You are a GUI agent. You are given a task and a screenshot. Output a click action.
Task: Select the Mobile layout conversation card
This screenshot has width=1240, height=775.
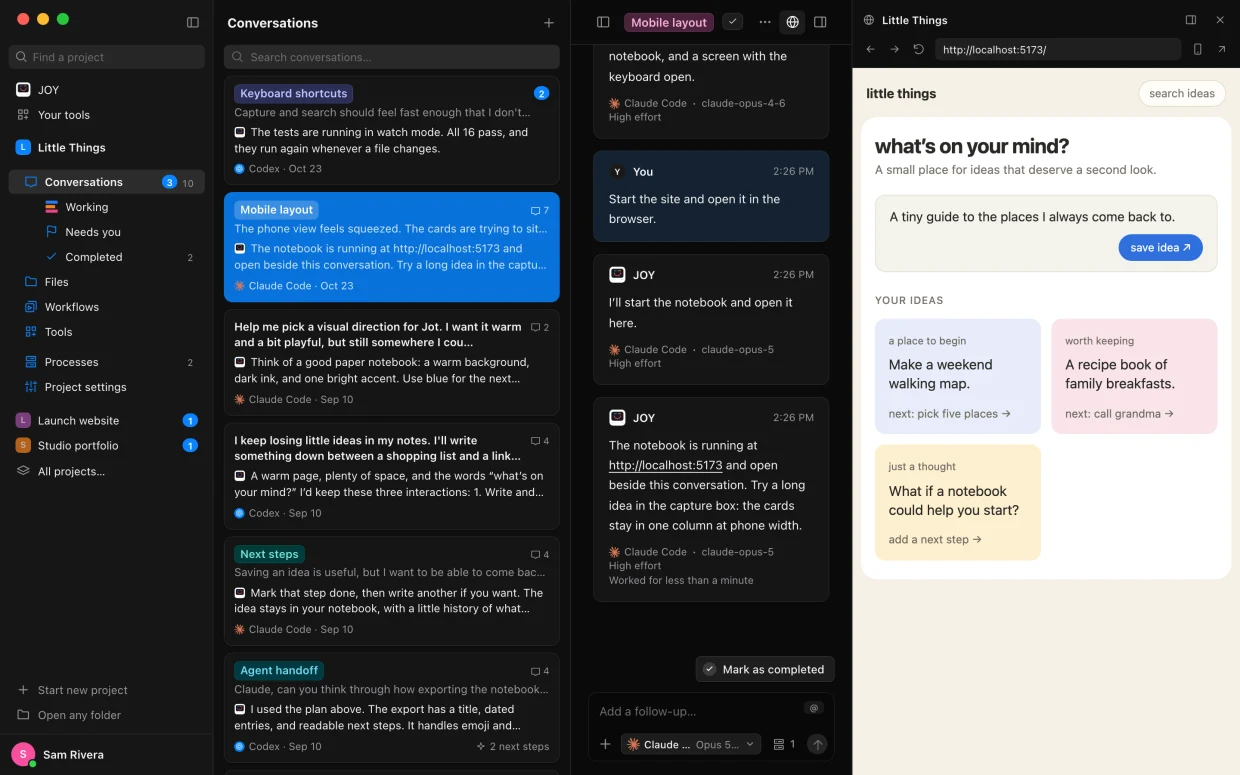coord(392,247)
